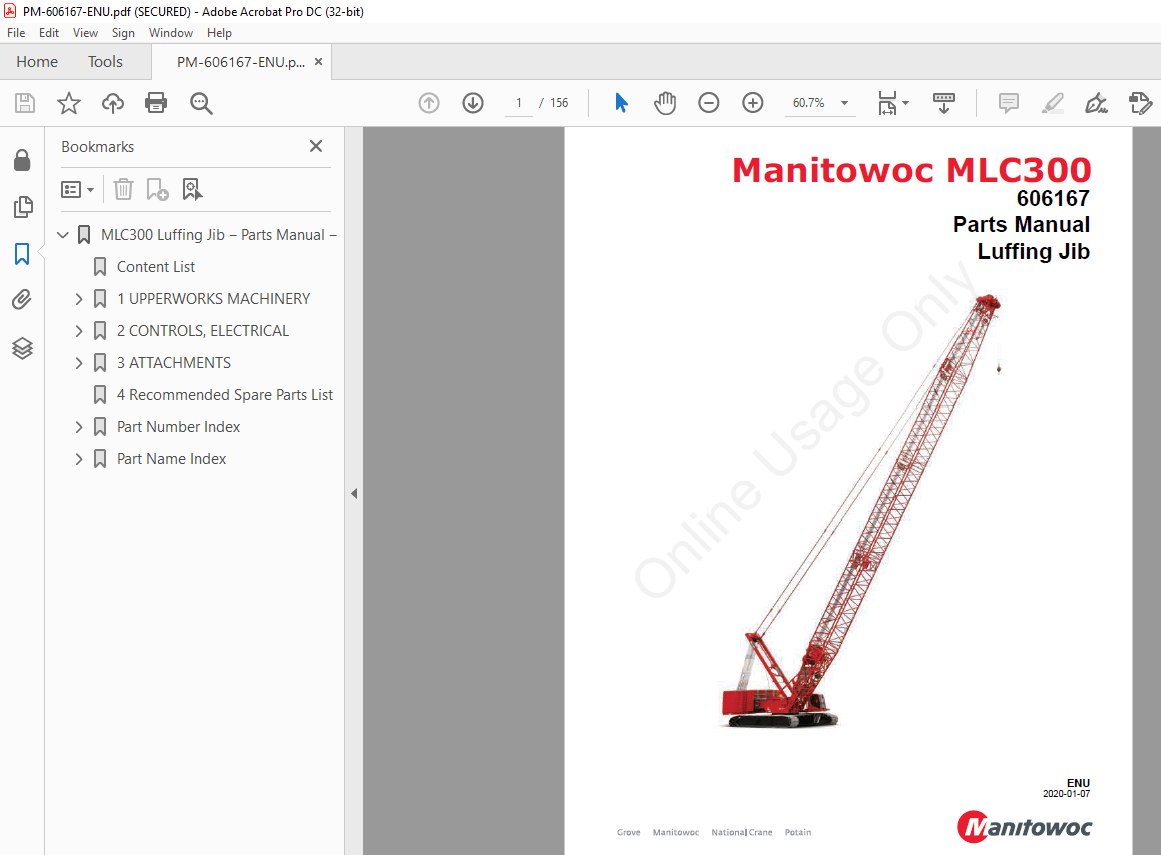Open the Attachments paperclip panel

pyautogui.click(x=22, y=299)
